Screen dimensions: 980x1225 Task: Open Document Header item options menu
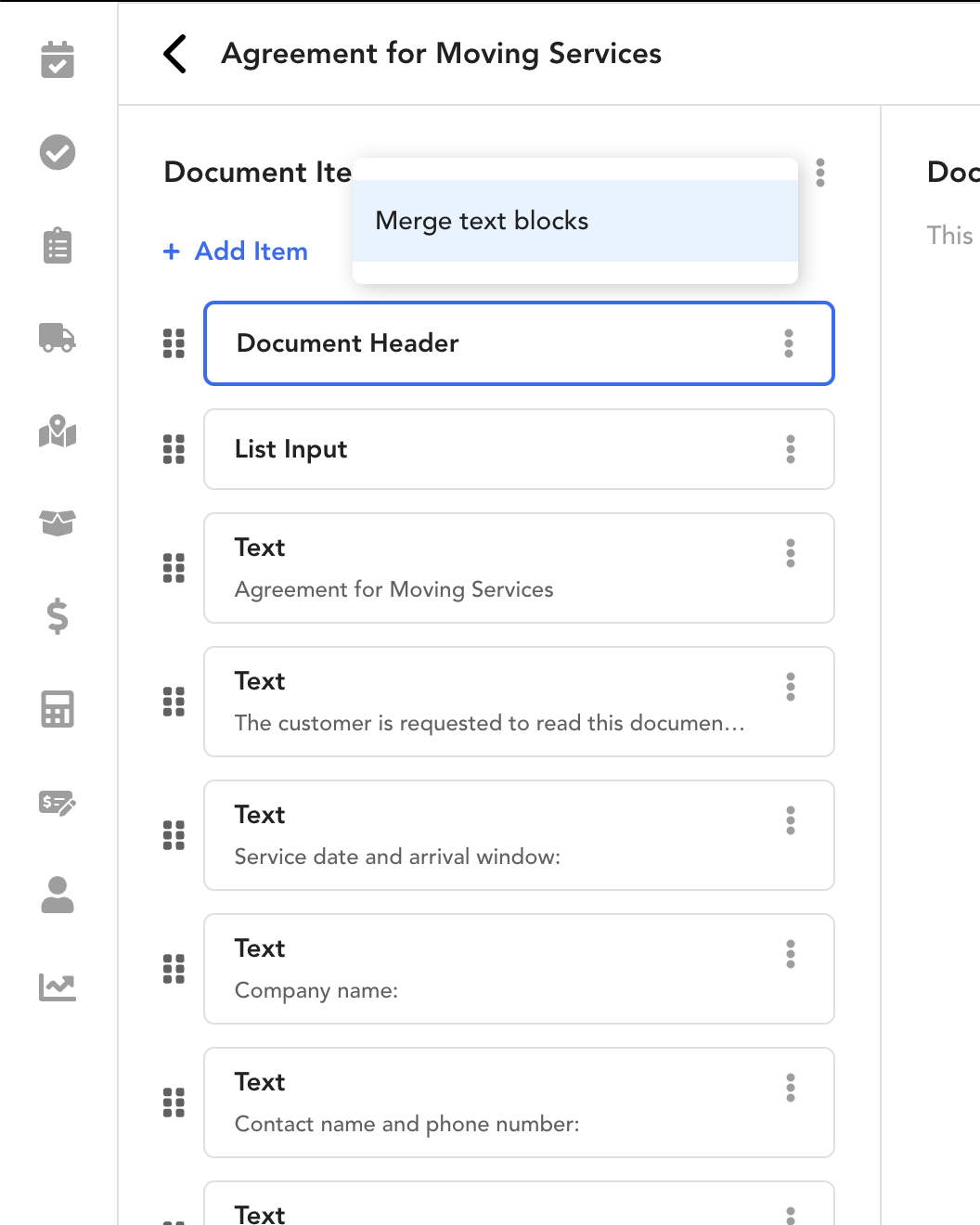pos(789,343)
